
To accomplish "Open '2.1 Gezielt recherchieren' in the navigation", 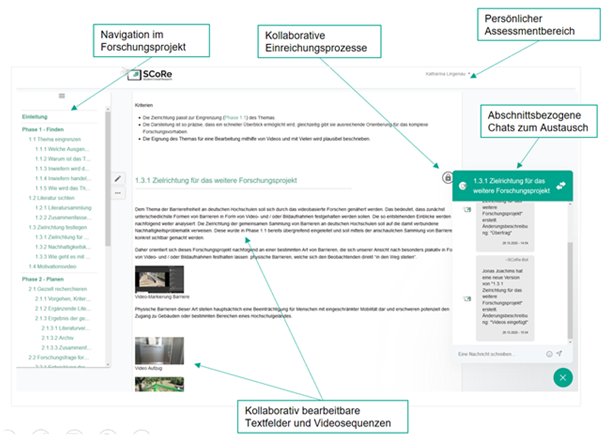I will pos(58,289).
